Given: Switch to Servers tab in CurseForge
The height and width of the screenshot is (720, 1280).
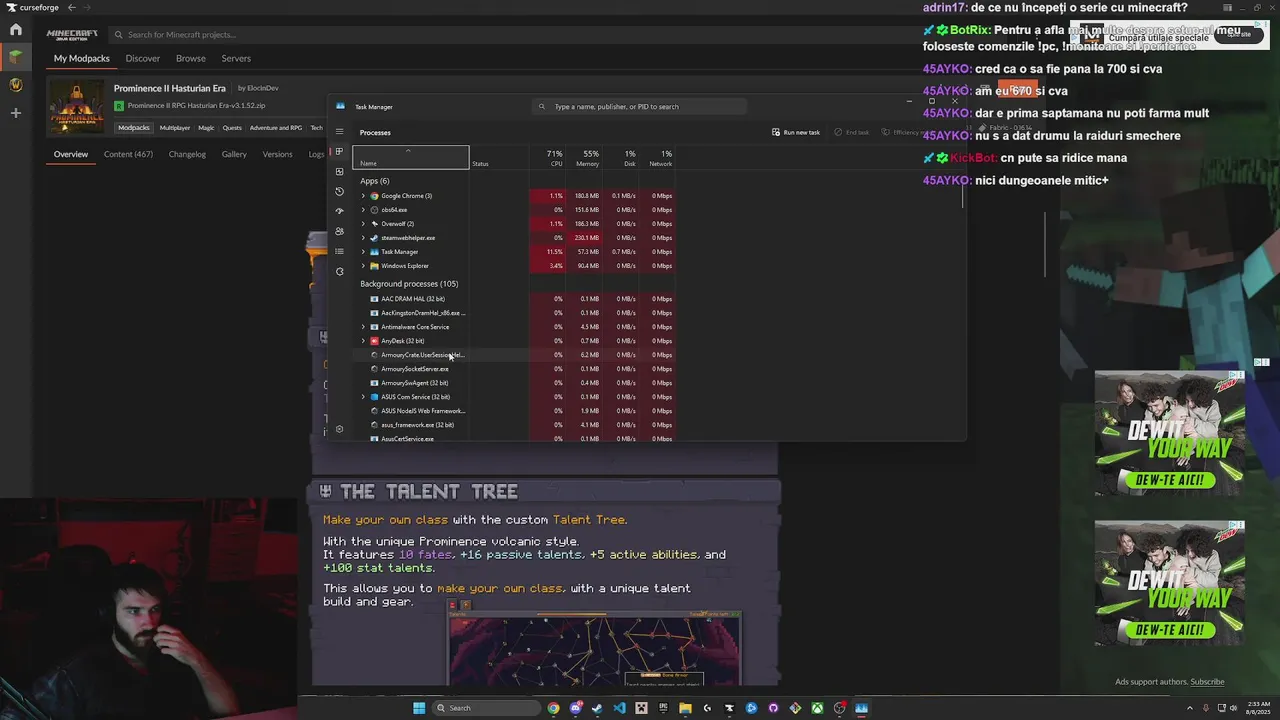Looking at the screenshot, I should click(x=236, y=58).
